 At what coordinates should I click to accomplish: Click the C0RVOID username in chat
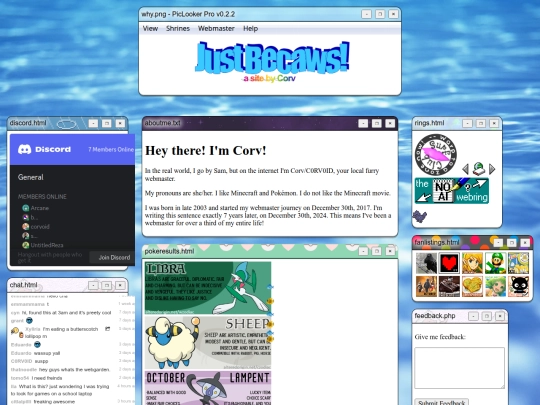(21, 361)
